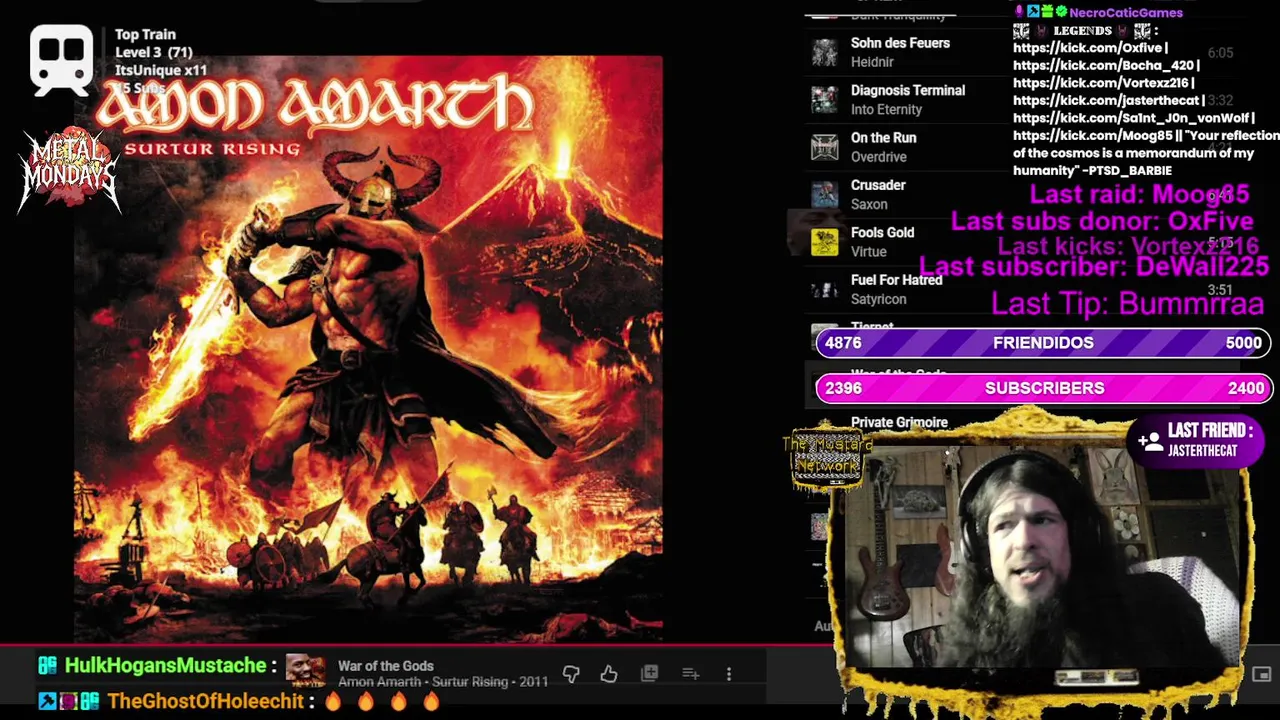
Task: Play queue track Fuel For Hatred
Action: click(x=896, y=280)
